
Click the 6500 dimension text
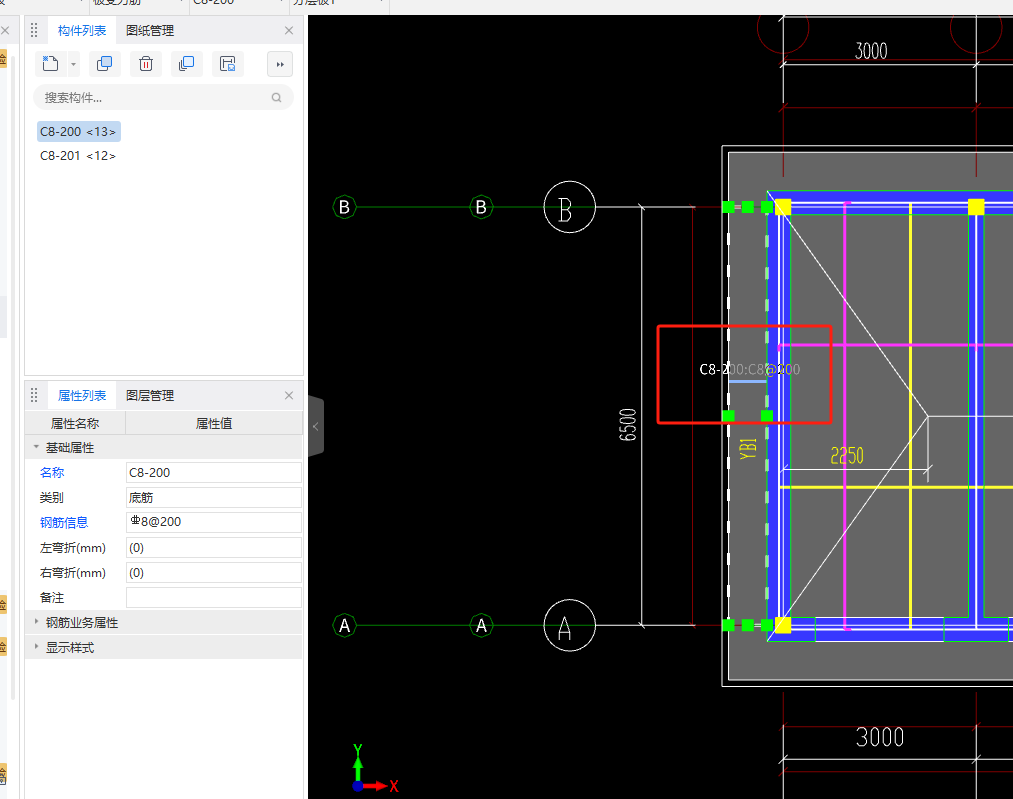coord(628,424)
